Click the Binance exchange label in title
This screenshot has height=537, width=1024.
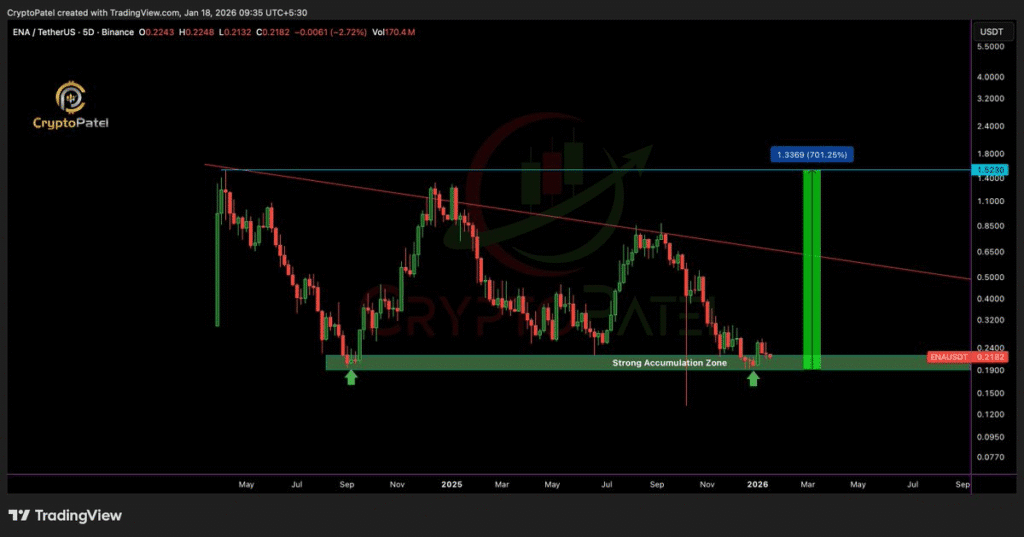(x=118, y=32)
